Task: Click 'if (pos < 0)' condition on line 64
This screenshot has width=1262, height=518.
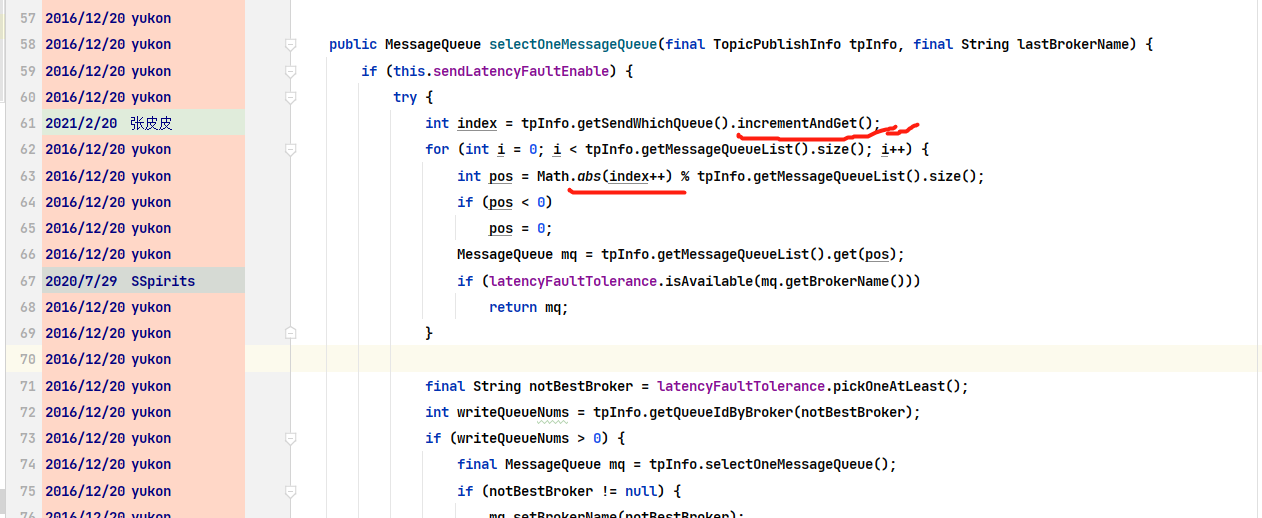Action: 505,202
